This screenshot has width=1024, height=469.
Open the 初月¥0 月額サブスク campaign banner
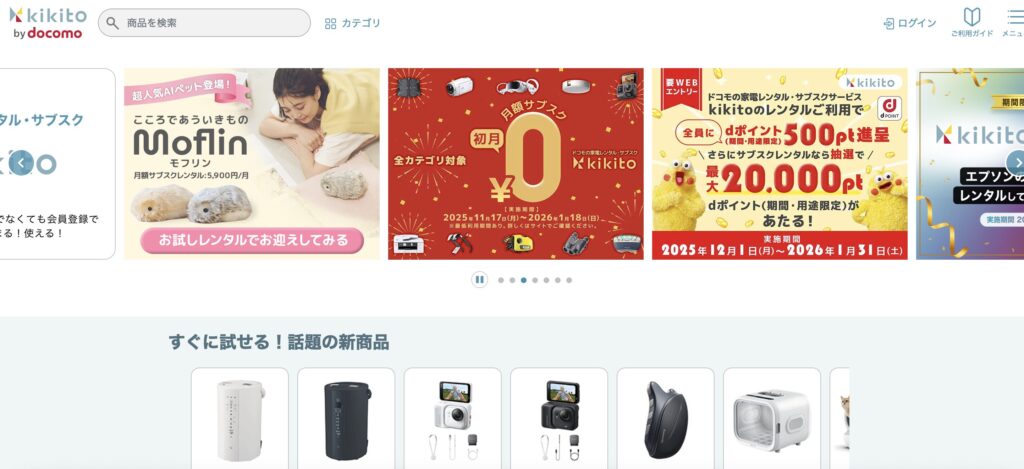tap(515, 163)
